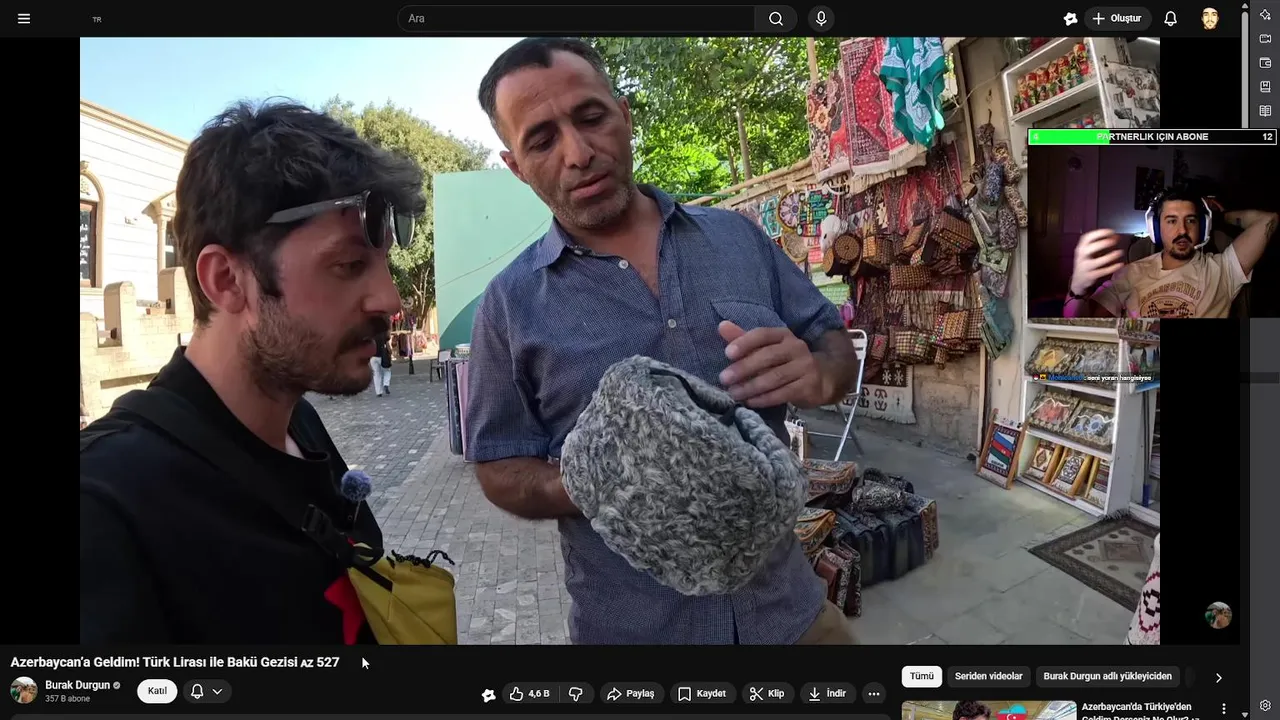The width and height of the screenshot is (1280, 720).
Task: Click the video camera icon in right sidebar
Action: coord(1265,39)
